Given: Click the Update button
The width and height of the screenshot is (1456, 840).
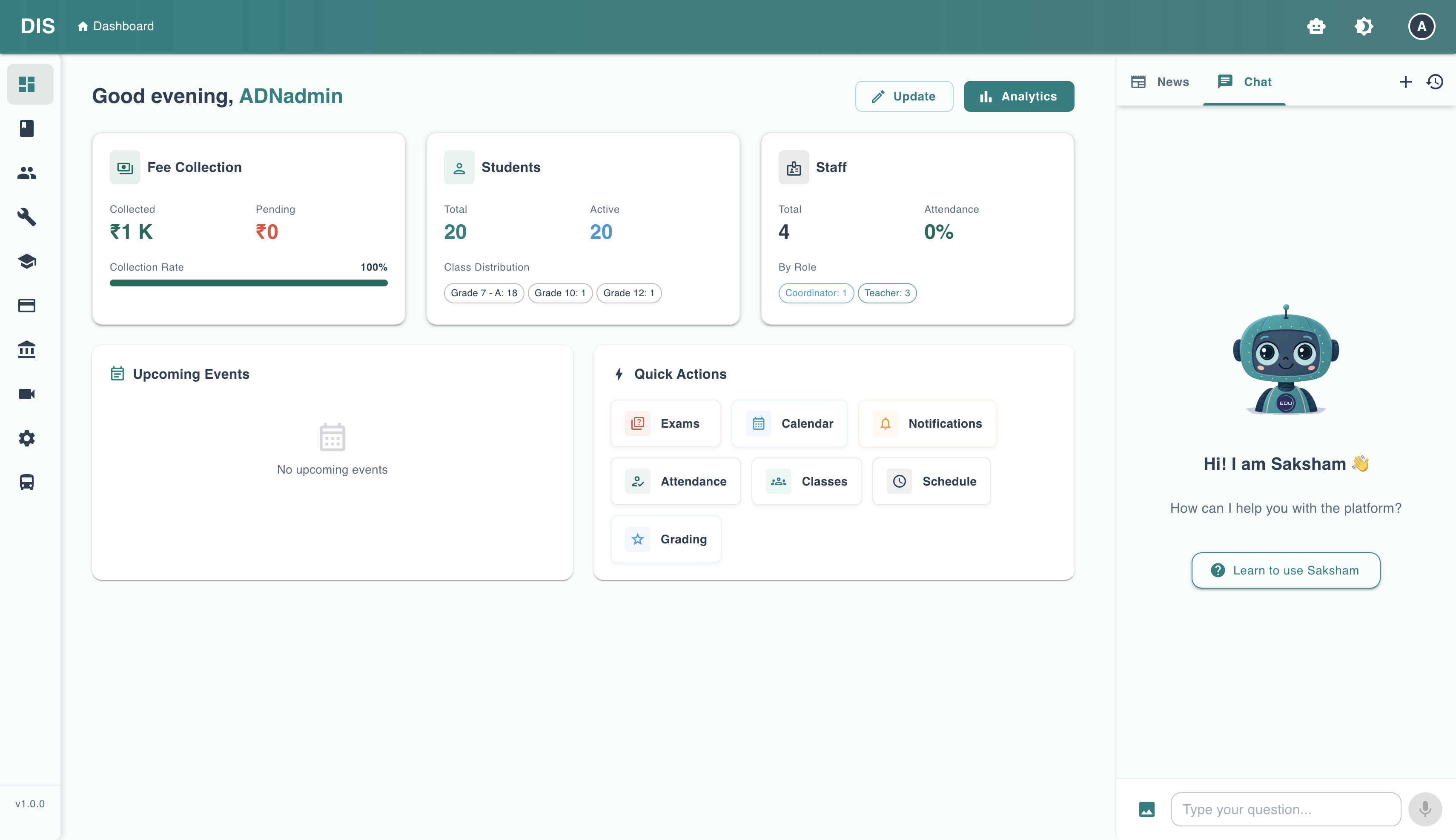Looking at the screenshot, I should (904, 96).
